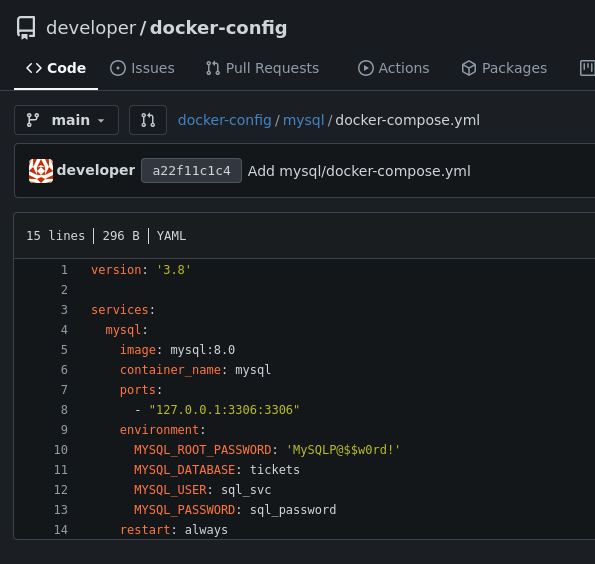Click the 'services:' code line
The image size is (595, 564).
123,310
